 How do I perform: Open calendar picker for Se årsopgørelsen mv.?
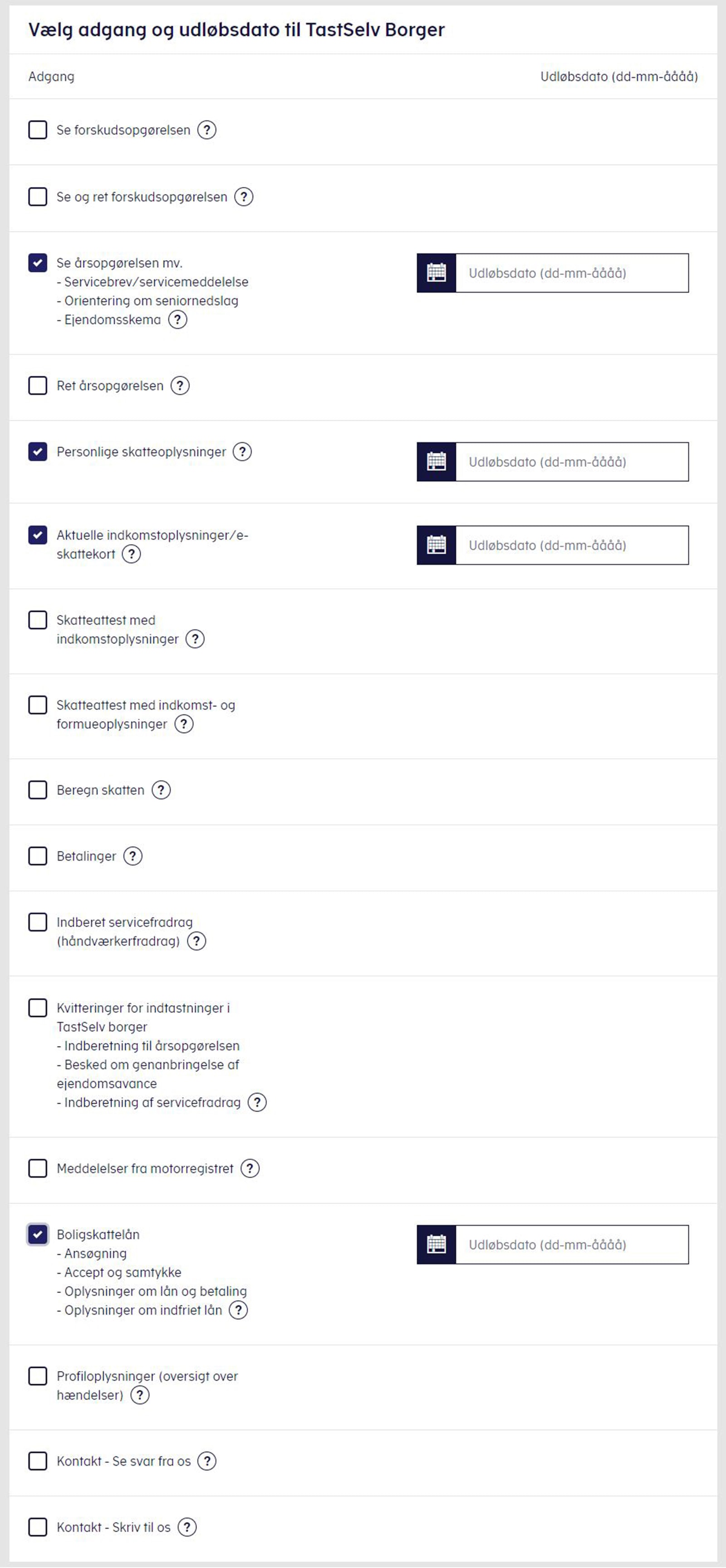(437, 273)
